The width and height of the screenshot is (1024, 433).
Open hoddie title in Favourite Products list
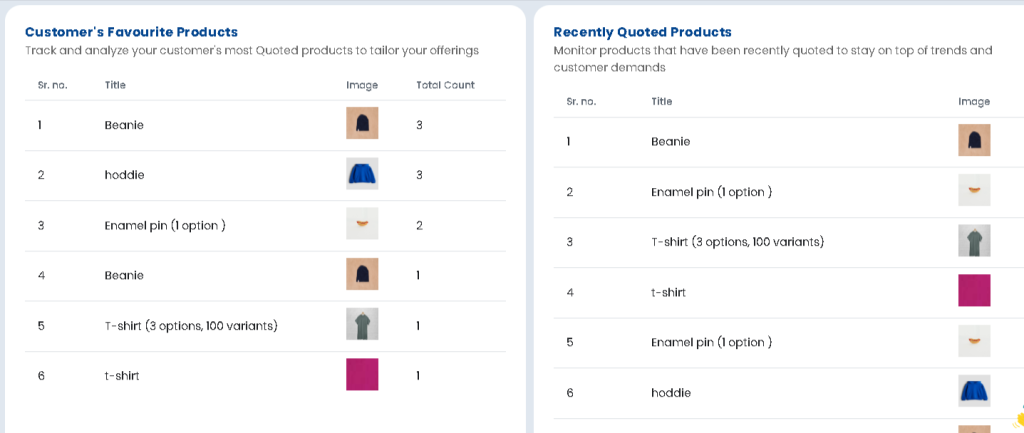pos(124,175)
